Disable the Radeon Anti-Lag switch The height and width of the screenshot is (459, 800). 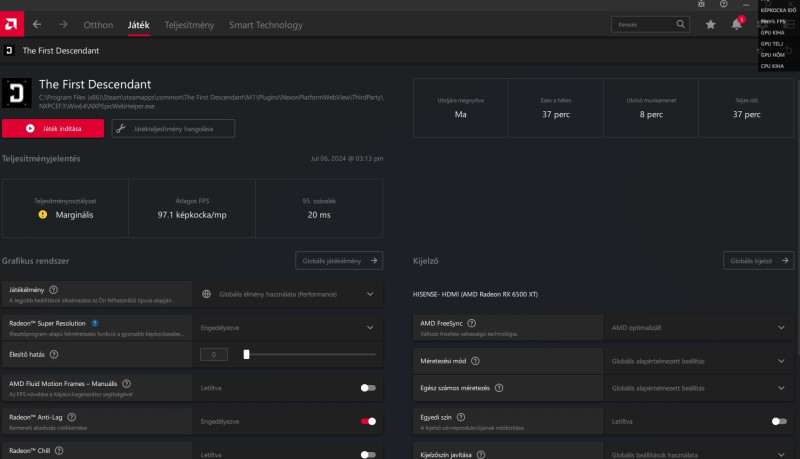point(368,421)
